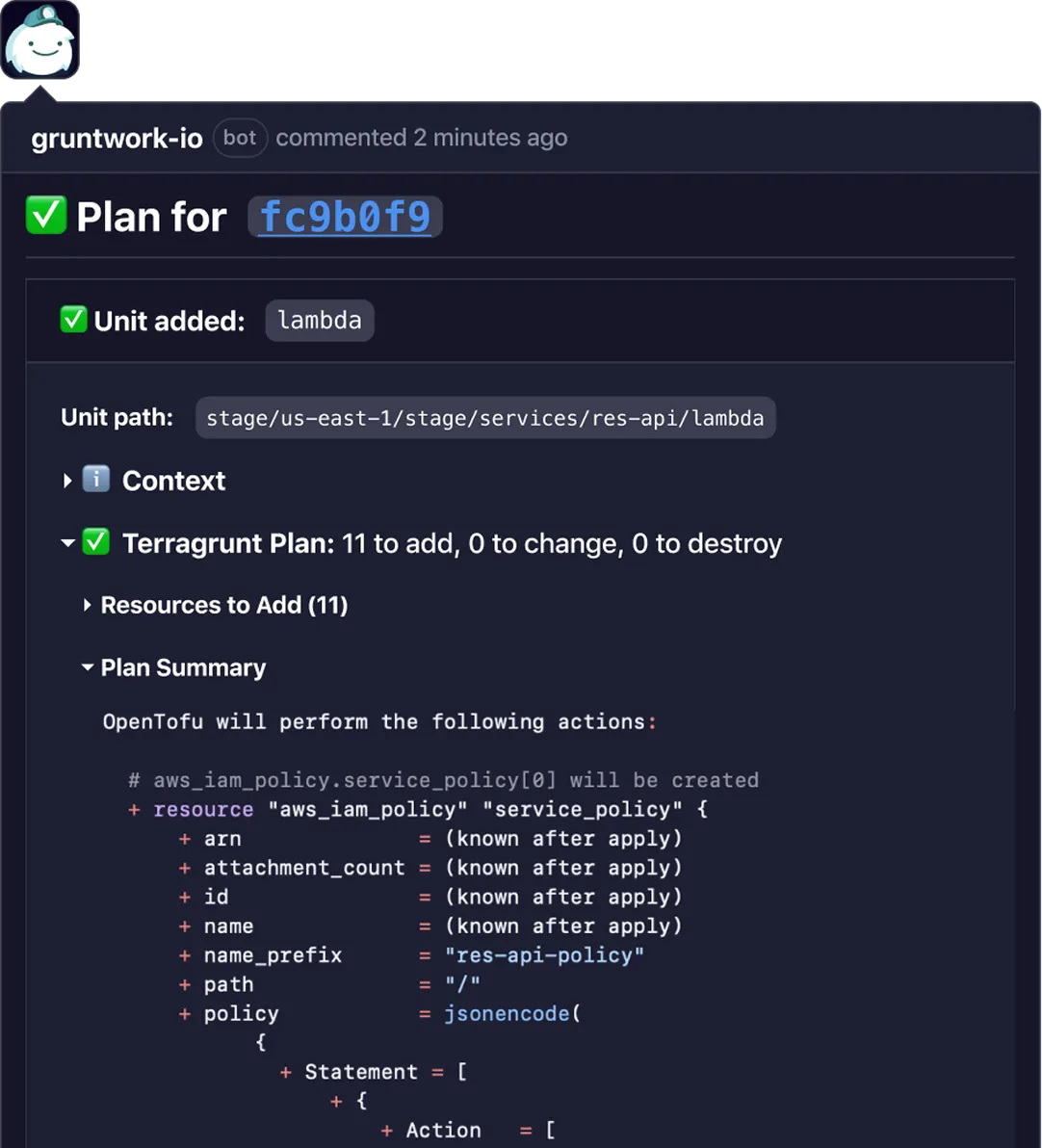The width and height of the screenshot is (1042, 1148).
Task: Click the 'jsonencode(' value
Action: tap(512, 1014)
